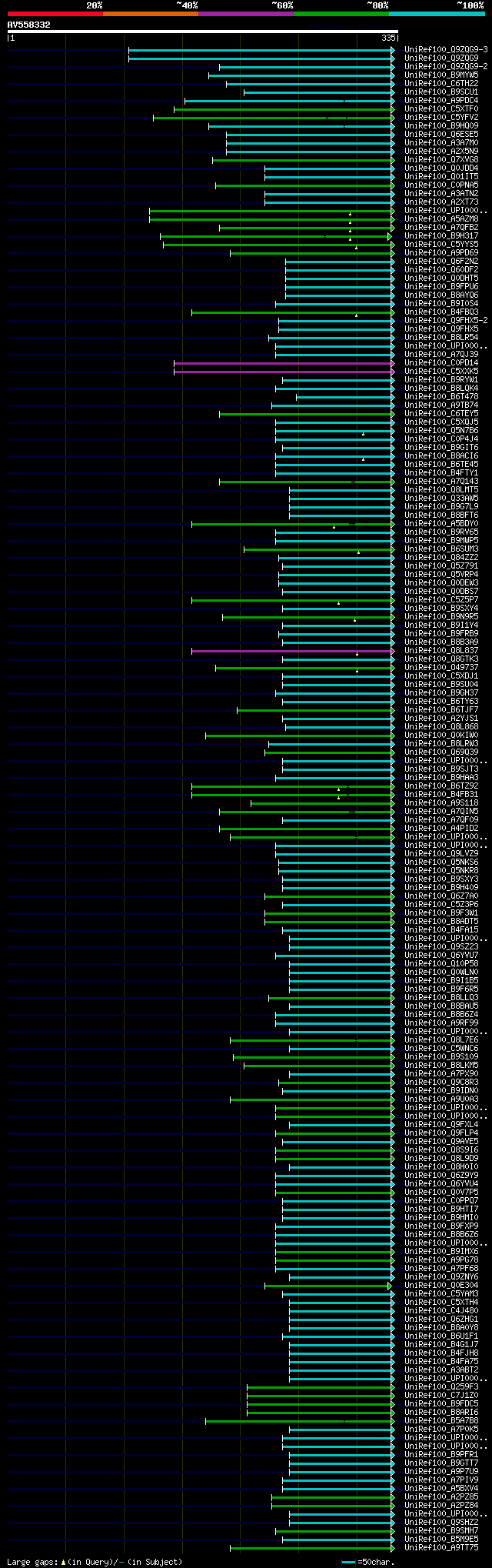Select the UniRef100_B6SUM3 label
This screenshot has height=1568, width=492.
click(x=442, y=549)
